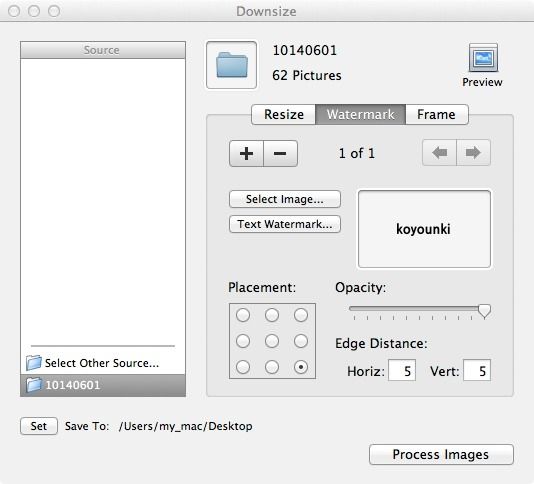Select middle-right watermark placement

point(301,341)
